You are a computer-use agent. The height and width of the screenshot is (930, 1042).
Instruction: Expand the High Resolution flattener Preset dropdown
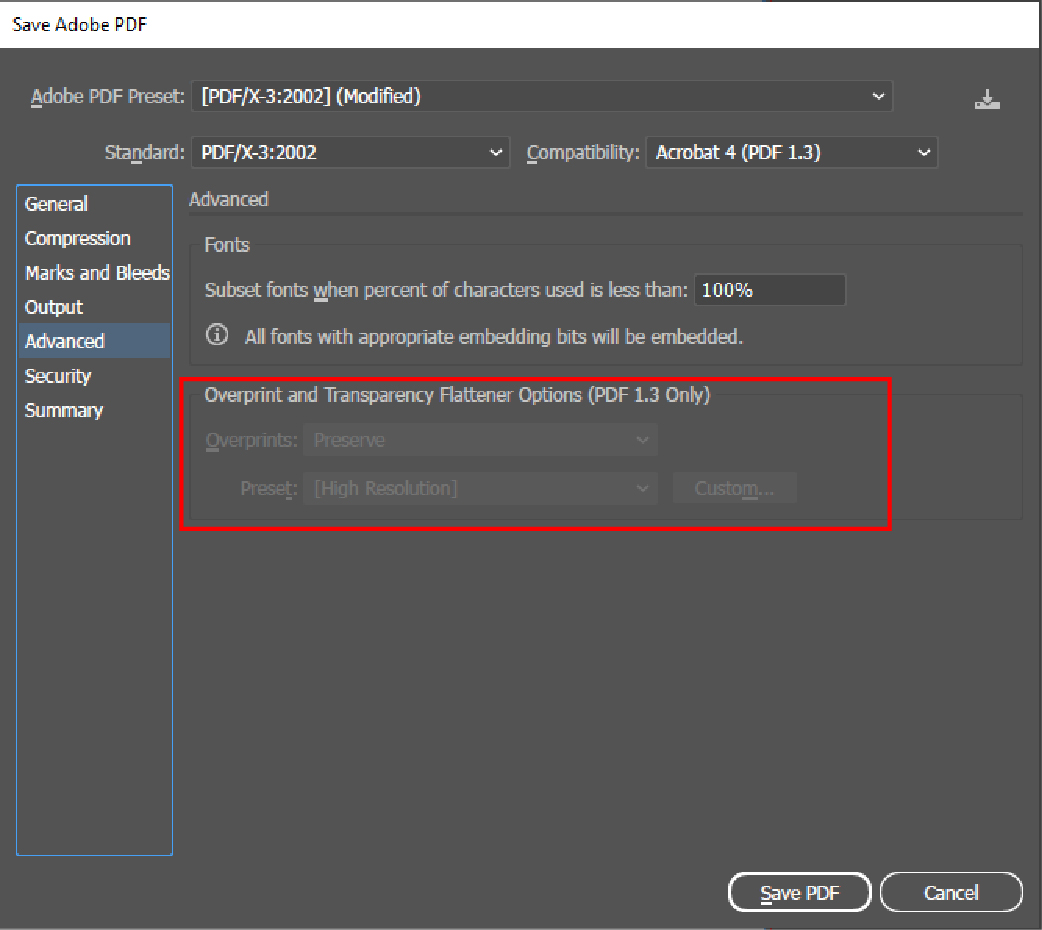coord(480,489)
